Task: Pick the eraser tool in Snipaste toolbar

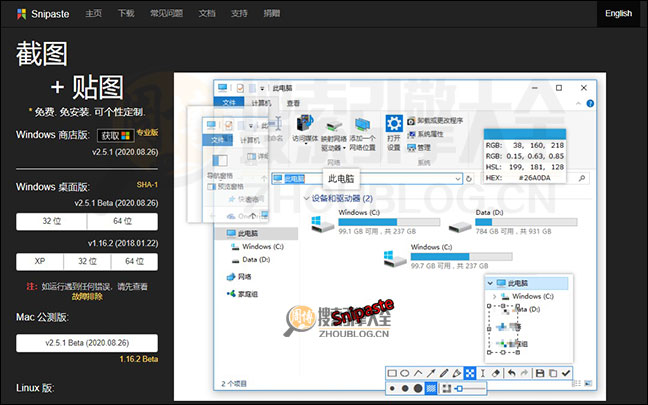Action: [x=496, y=373]
